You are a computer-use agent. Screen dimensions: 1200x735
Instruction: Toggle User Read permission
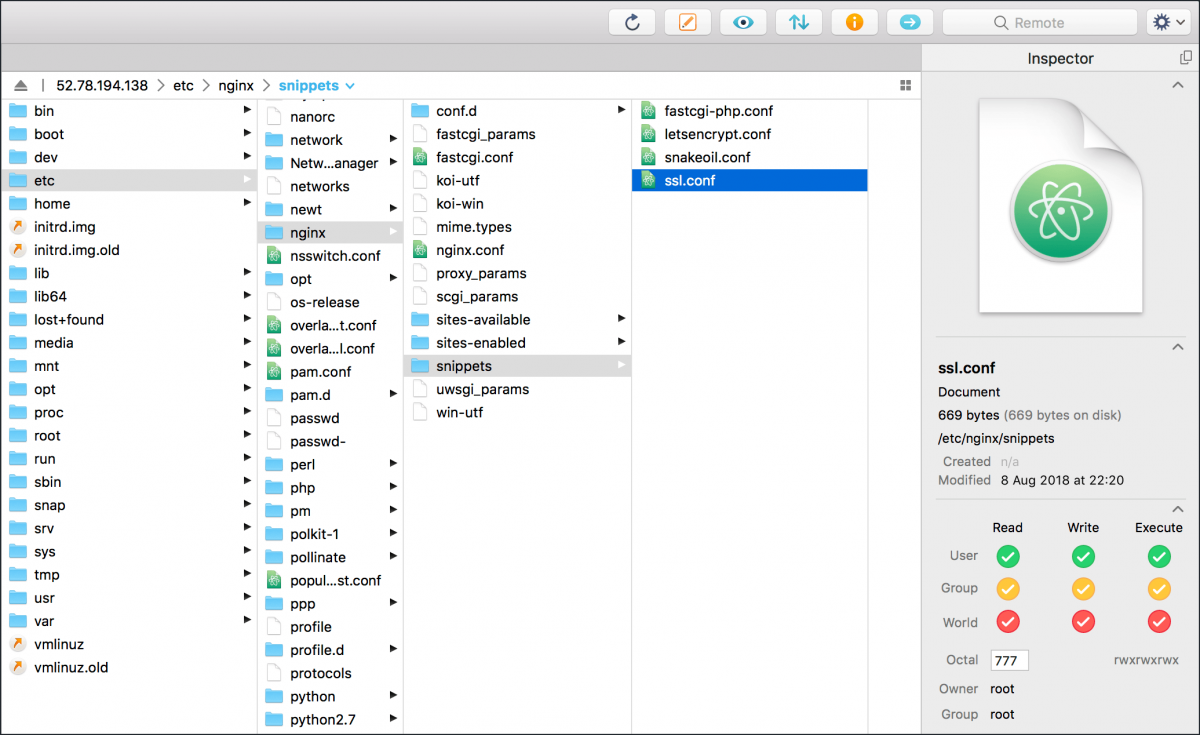[x=1007, y=556]
